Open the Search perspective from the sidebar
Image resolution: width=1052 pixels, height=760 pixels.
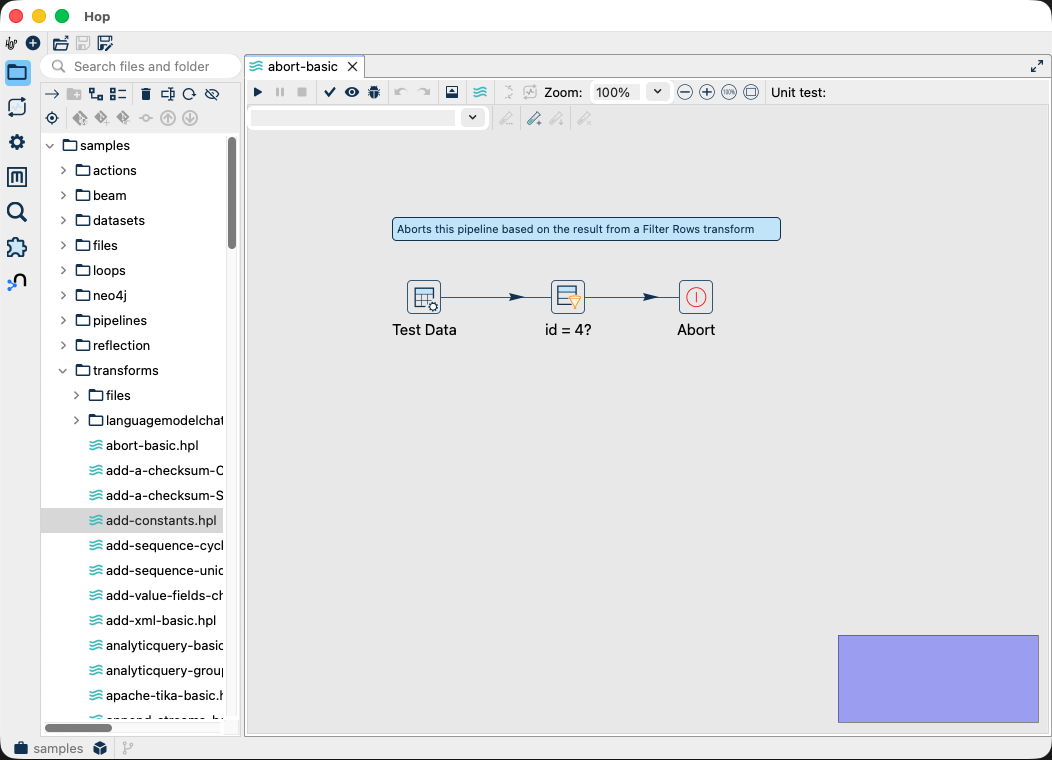pos(16,211)
